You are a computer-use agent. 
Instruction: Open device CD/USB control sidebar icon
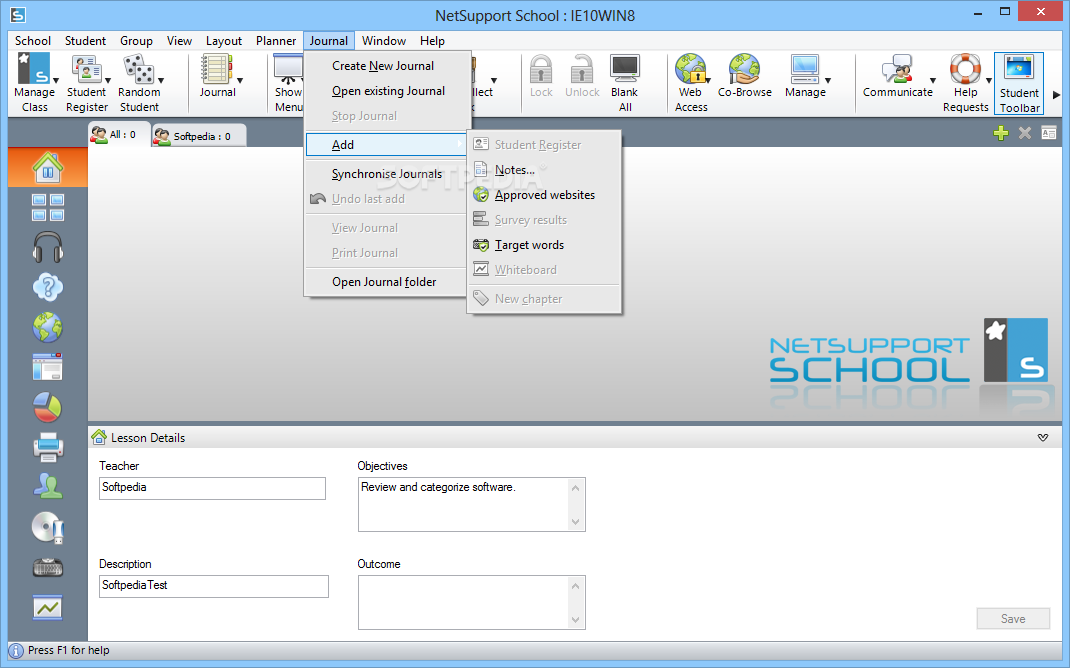pyautogui.click(x=48, y=527)
